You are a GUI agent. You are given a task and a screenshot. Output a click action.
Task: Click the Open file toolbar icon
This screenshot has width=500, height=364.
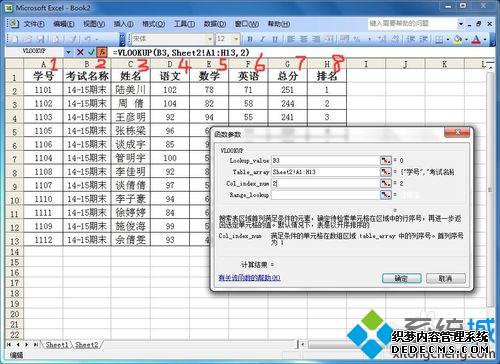point(28,39)
